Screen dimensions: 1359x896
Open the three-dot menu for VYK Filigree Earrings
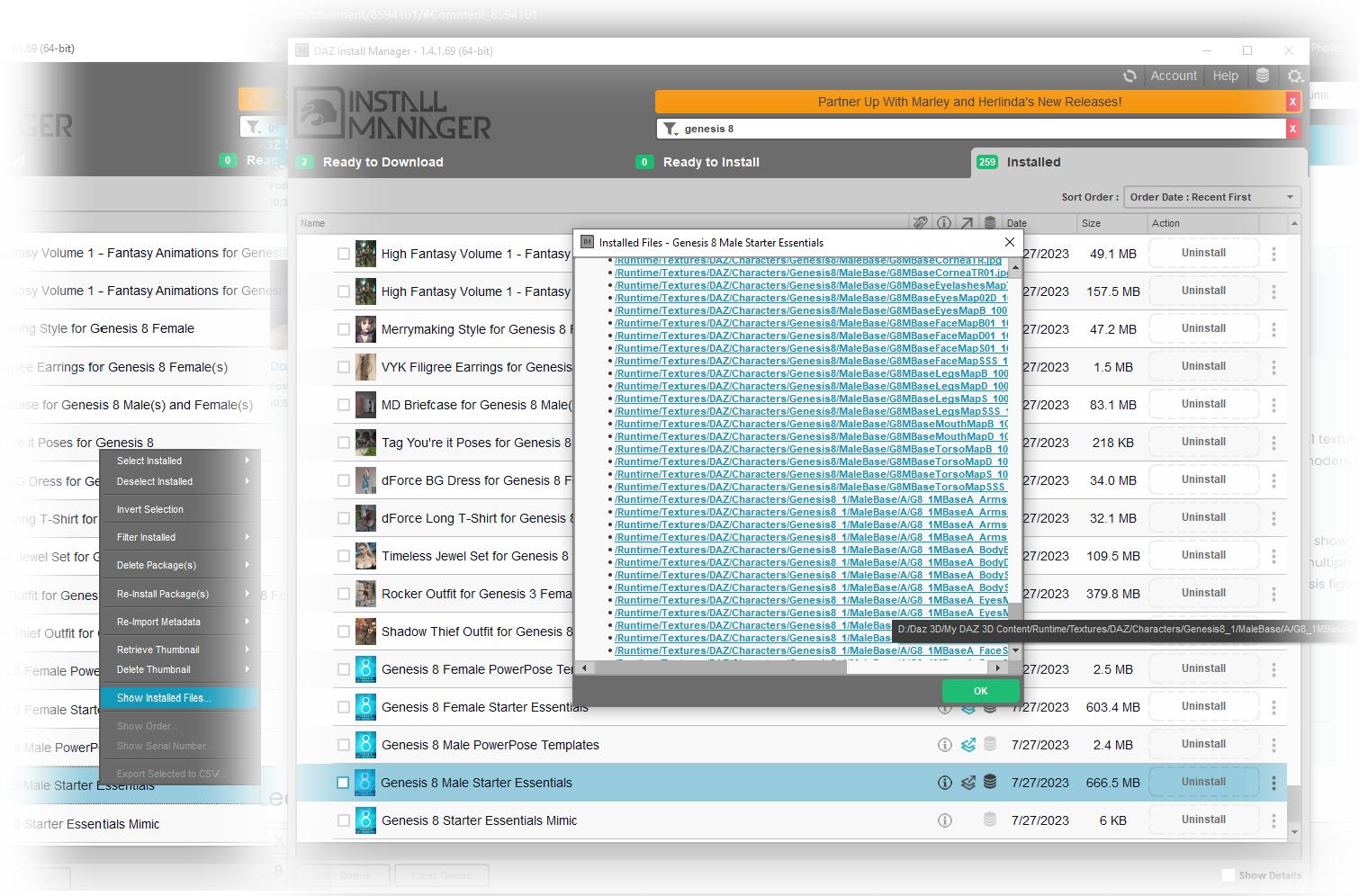[x=1273, y=367]
